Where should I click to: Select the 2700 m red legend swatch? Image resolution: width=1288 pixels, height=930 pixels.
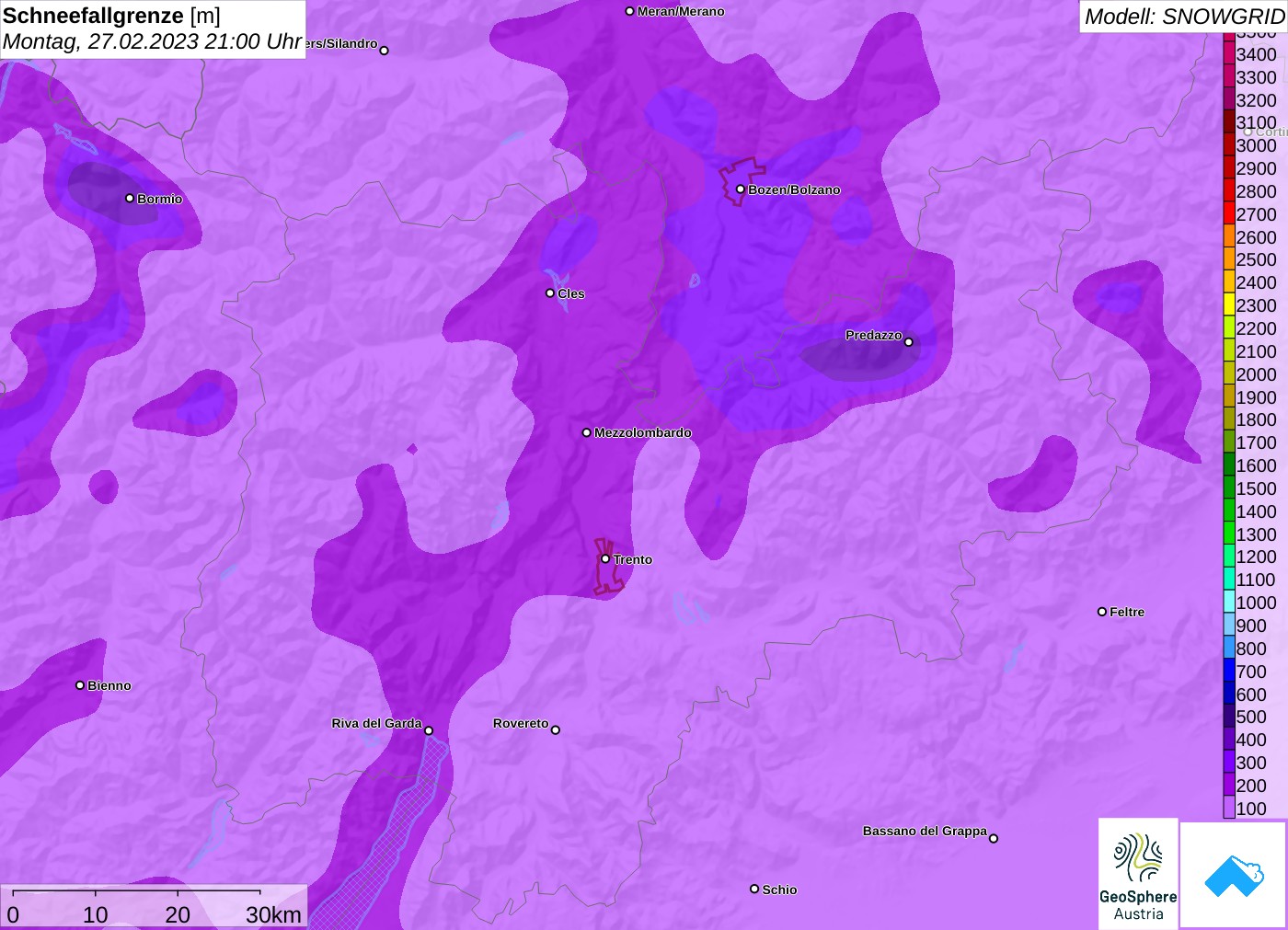[x=1229, y=214]
